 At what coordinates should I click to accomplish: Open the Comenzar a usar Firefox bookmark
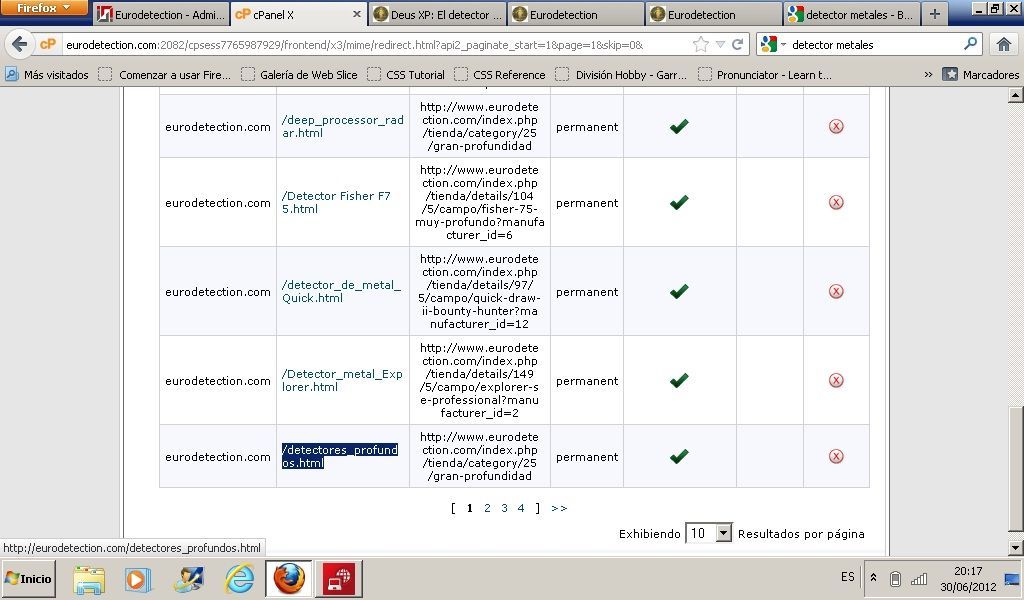pos(165,74)
